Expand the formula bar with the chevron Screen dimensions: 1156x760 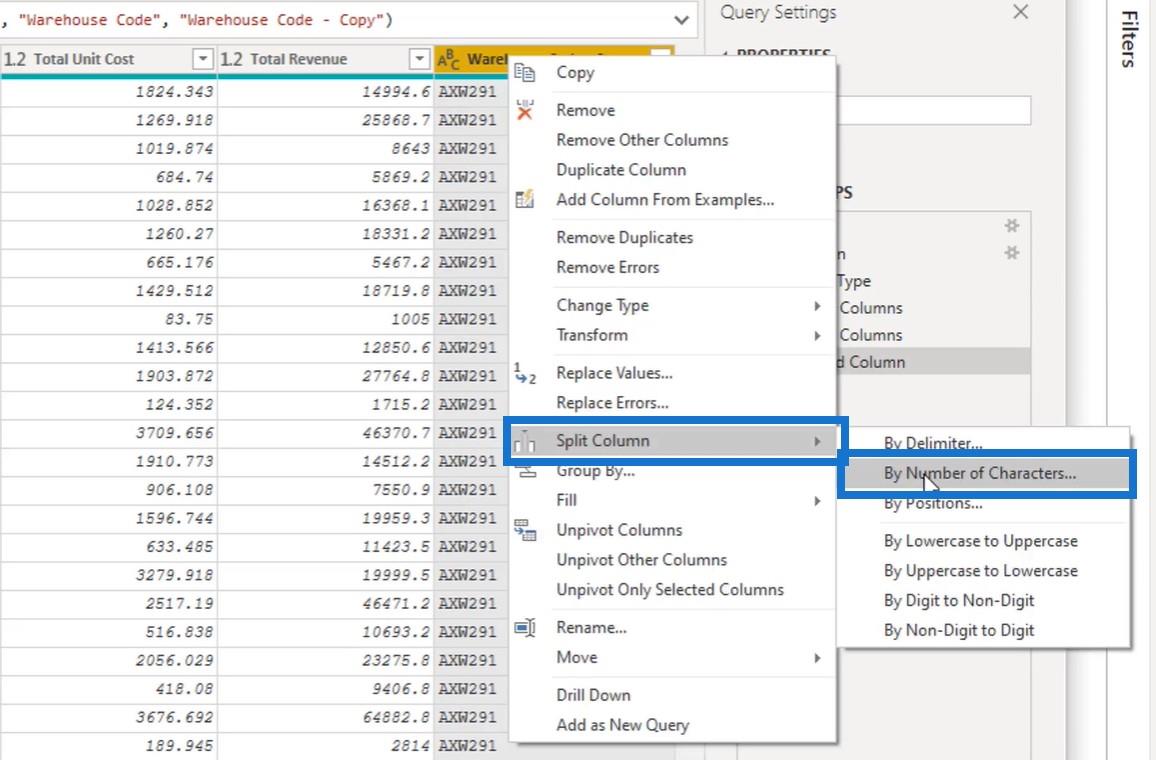pos(681,20)
